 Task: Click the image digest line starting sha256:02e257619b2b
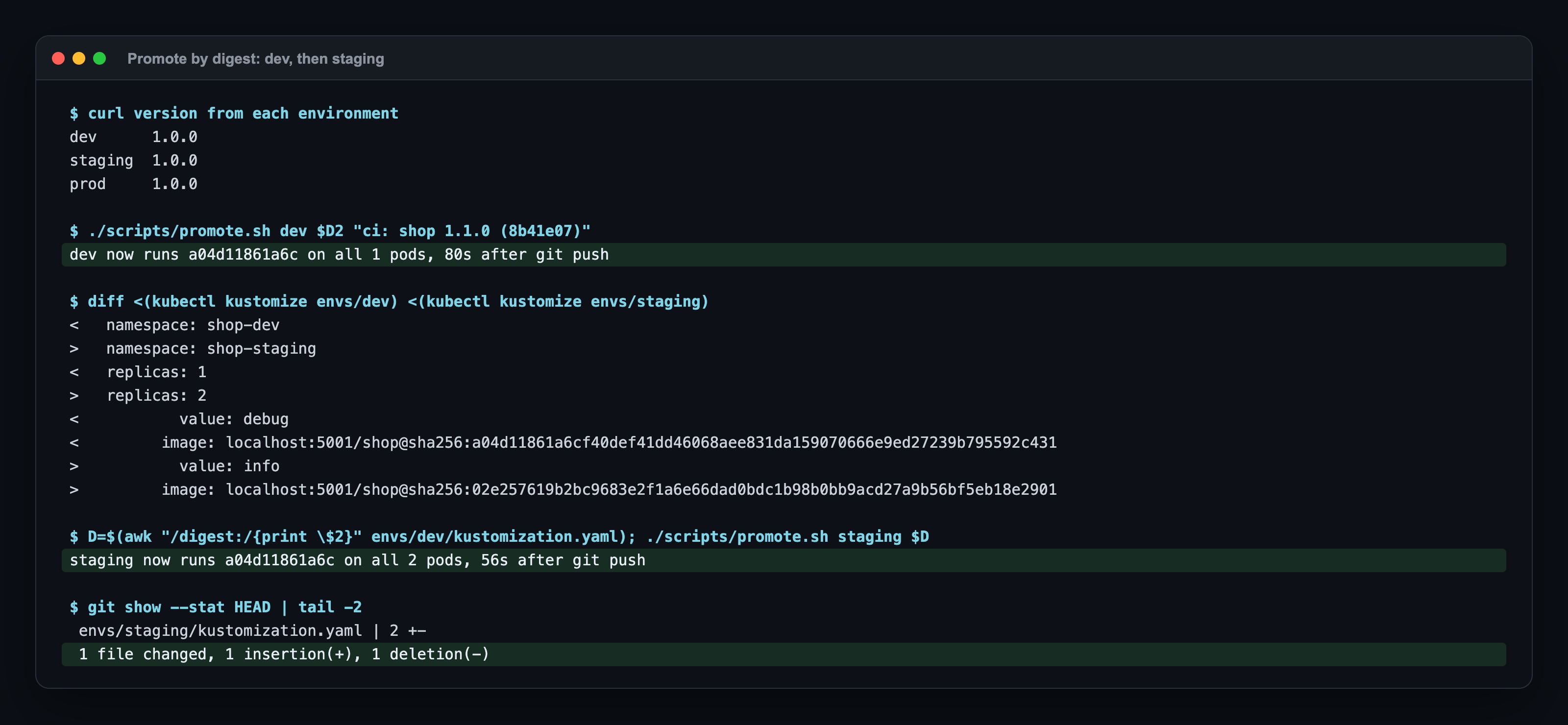pos(563,489)
